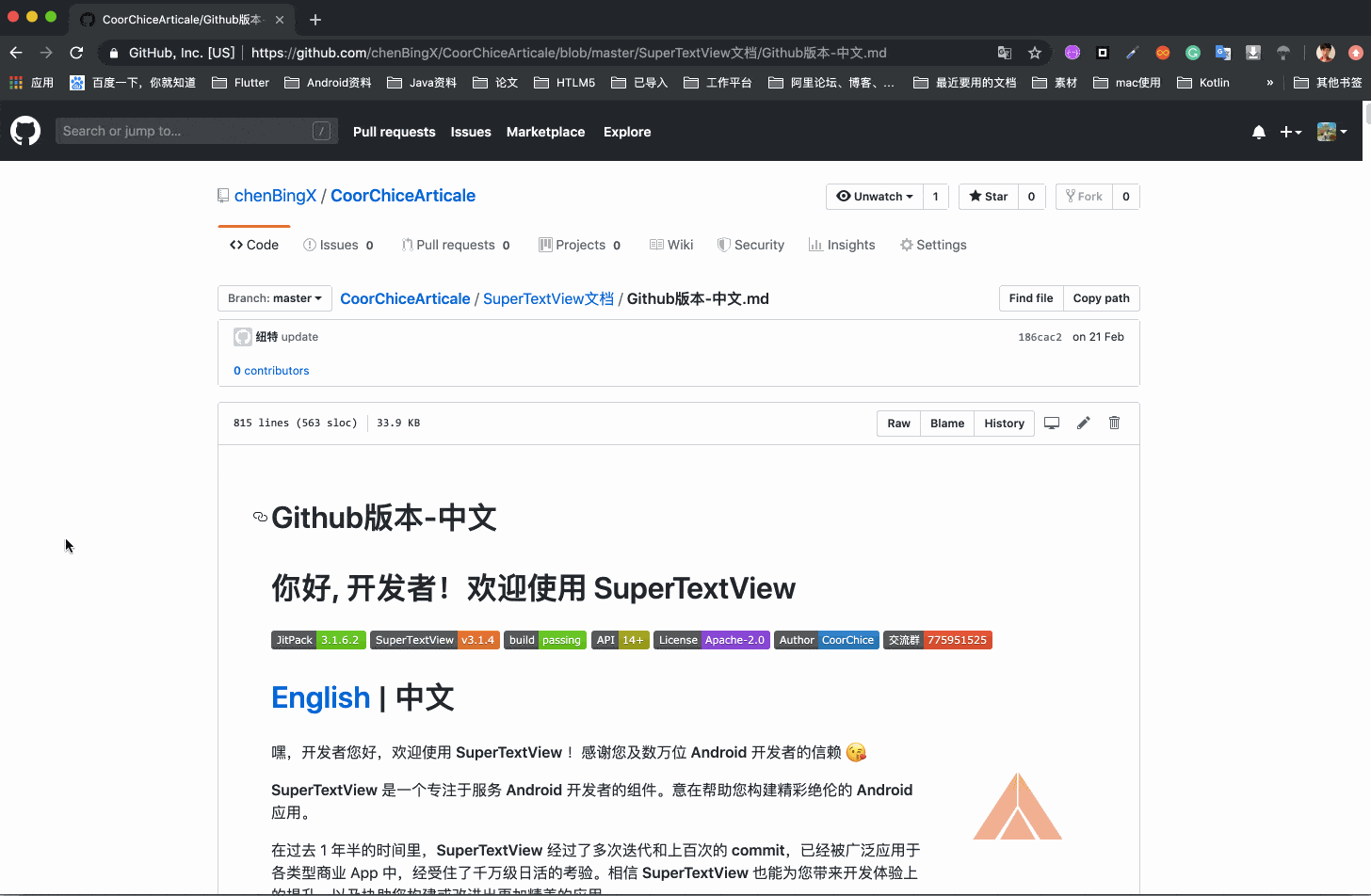Click the watchers count 1
Image resolution: width=1371 pixels, height=896 pixels.
tap(935, 196)
